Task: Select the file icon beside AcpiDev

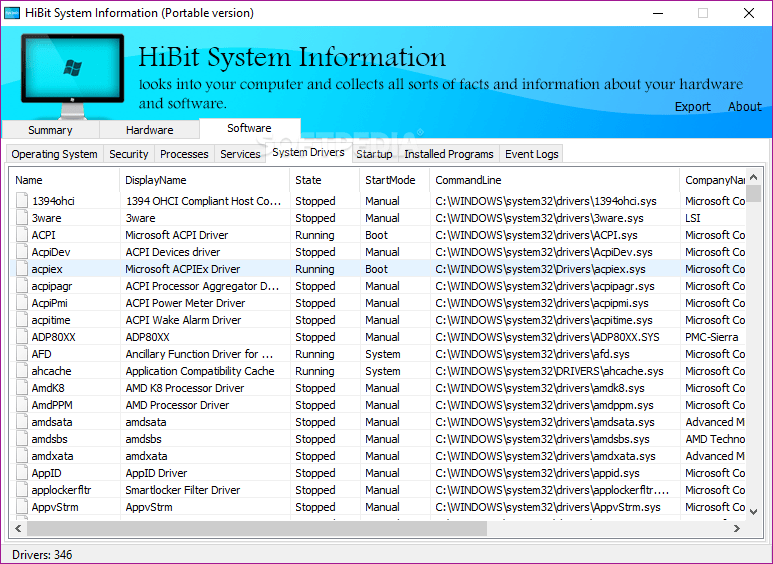Action: (x=22, y=252)
